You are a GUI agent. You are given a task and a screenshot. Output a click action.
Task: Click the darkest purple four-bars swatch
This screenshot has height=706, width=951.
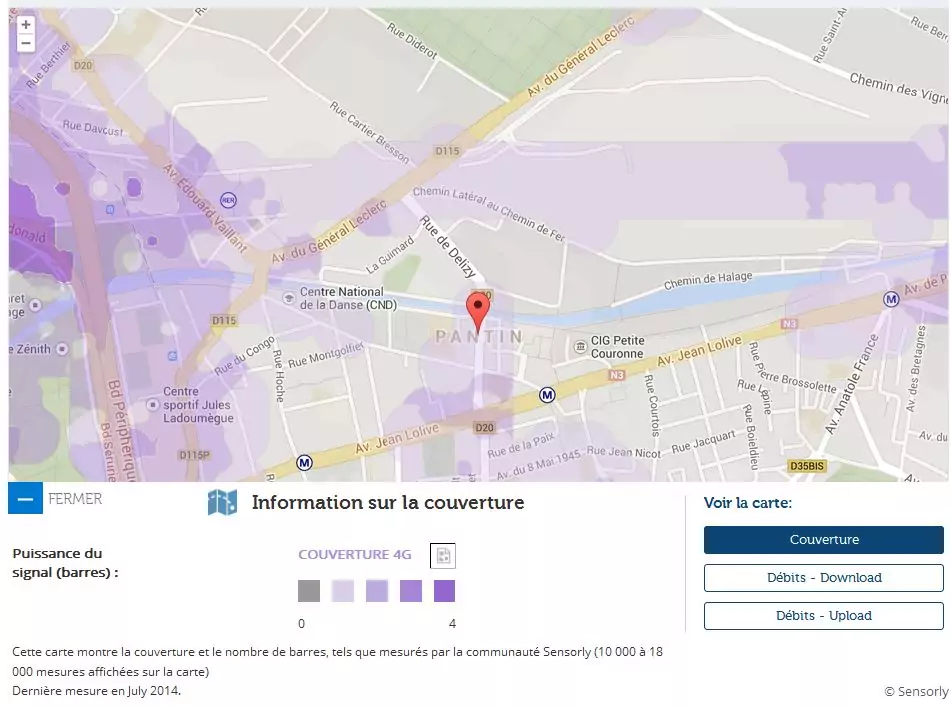click(x=445, y=591)
